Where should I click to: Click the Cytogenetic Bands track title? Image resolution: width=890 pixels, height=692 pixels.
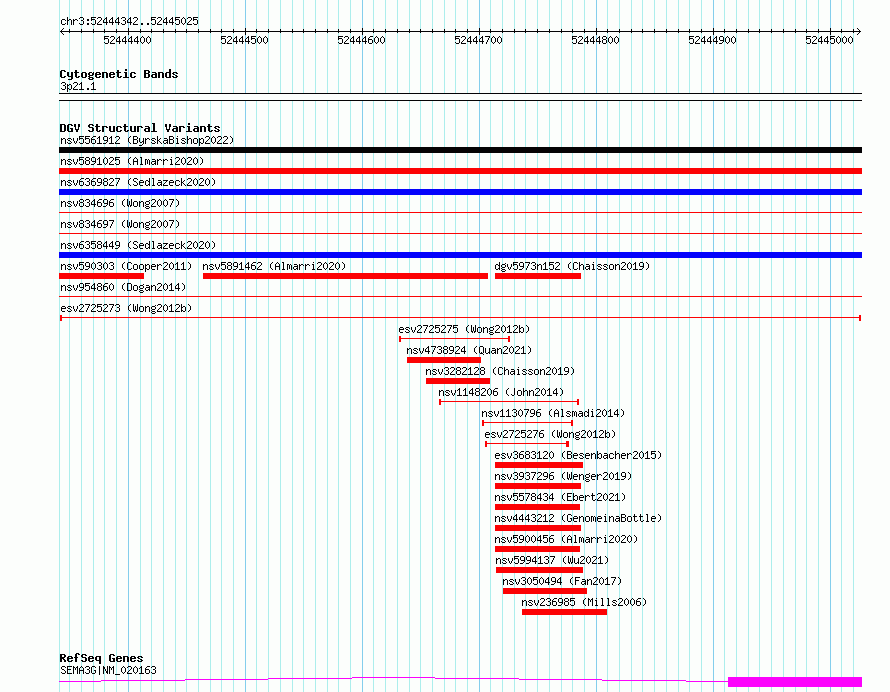[119, 74]
